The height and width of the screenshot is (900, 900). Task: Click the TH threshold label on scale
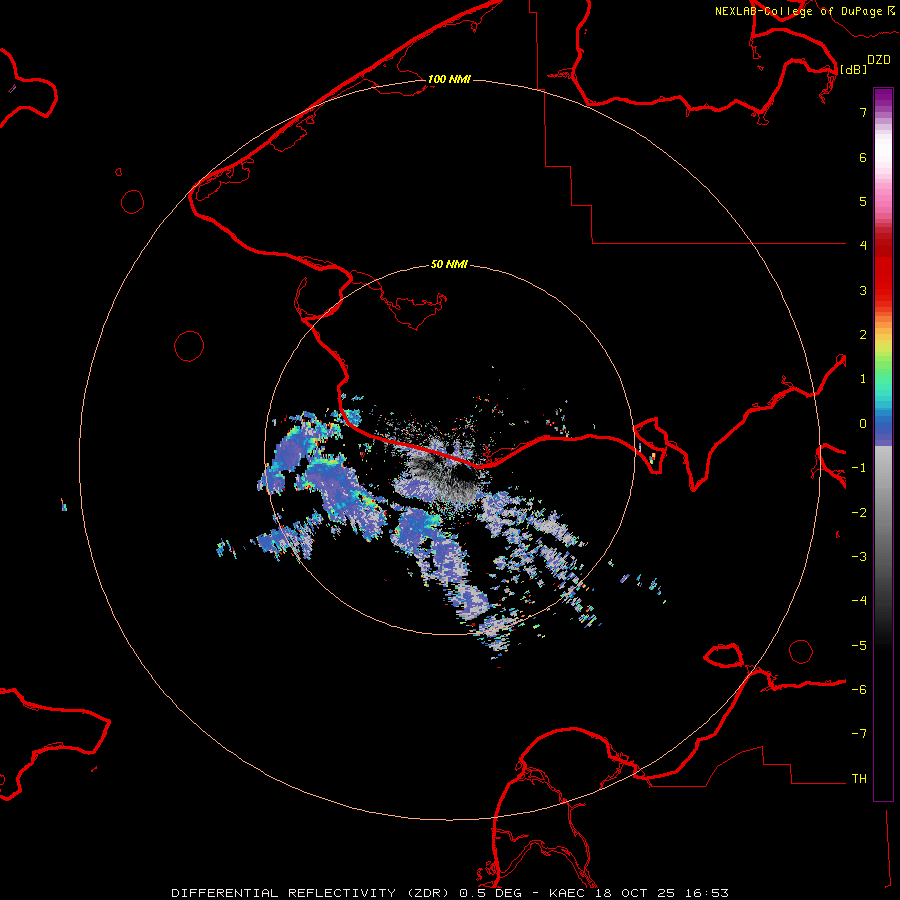tap(859, 779)
